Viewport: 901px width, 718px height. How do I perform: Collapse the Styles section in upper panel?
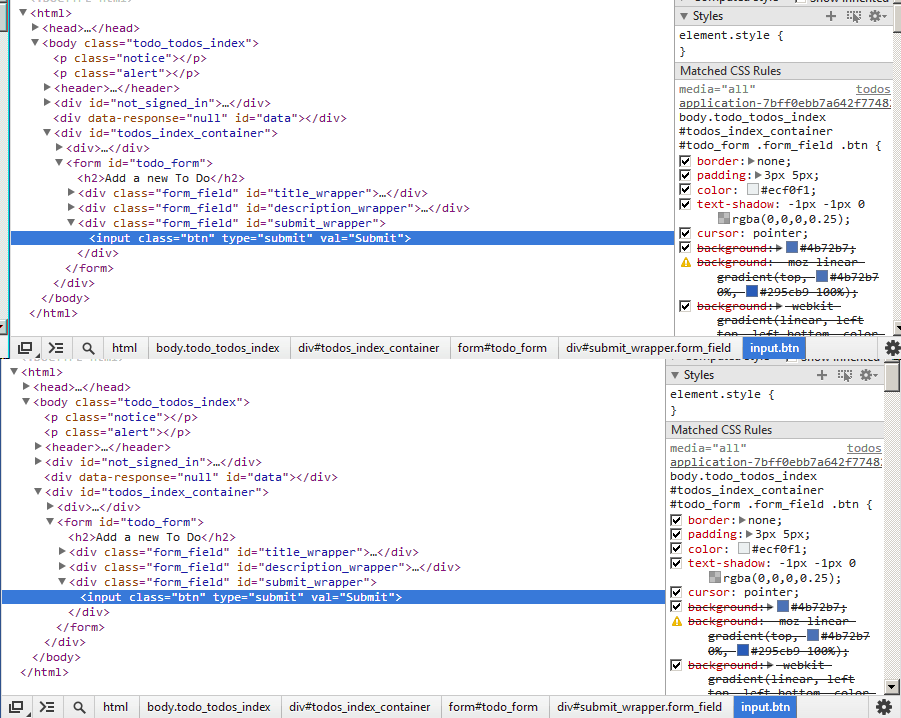[684, 16]
